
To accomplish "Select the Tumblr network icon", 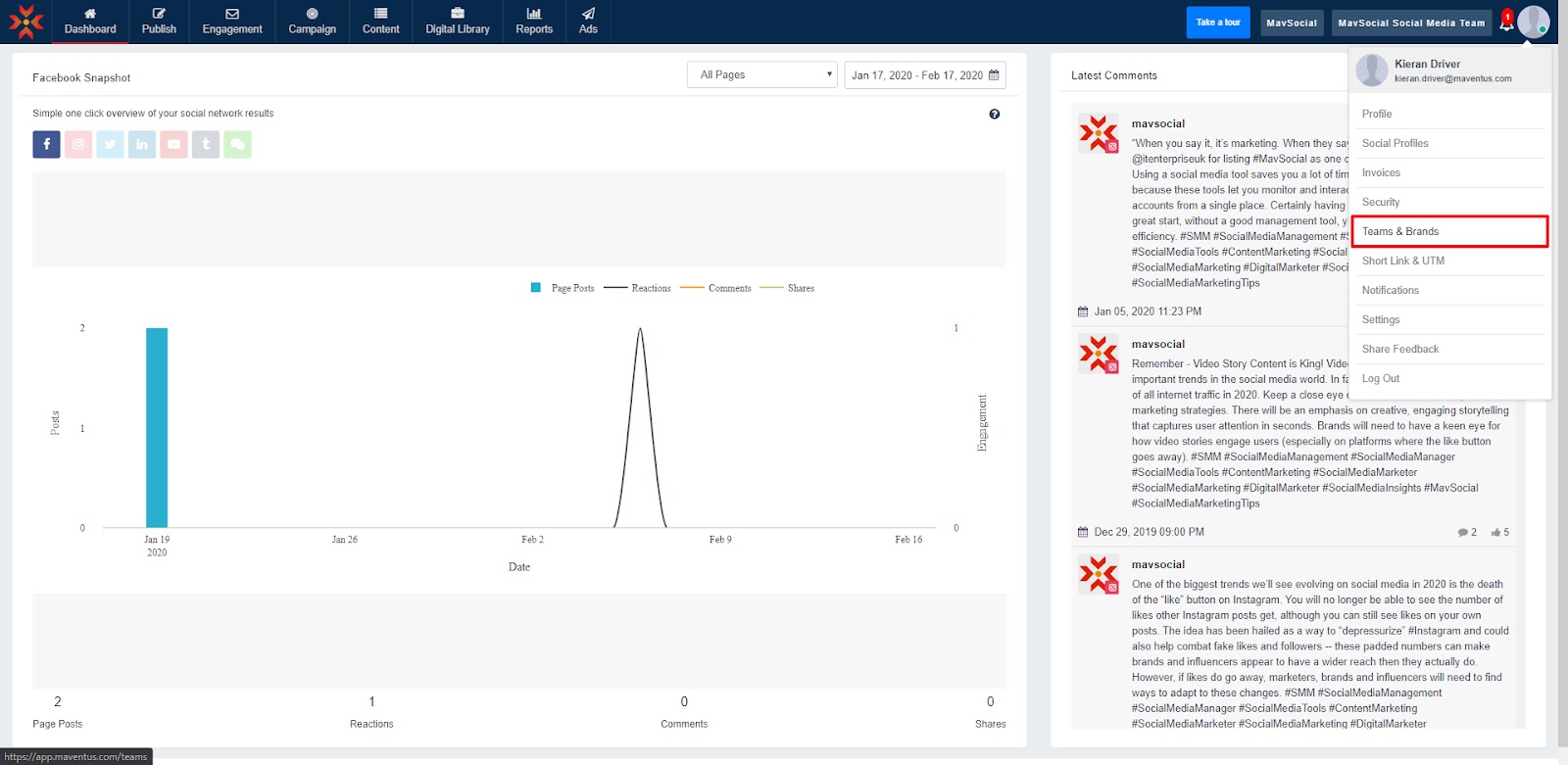I will click(206, 144).
